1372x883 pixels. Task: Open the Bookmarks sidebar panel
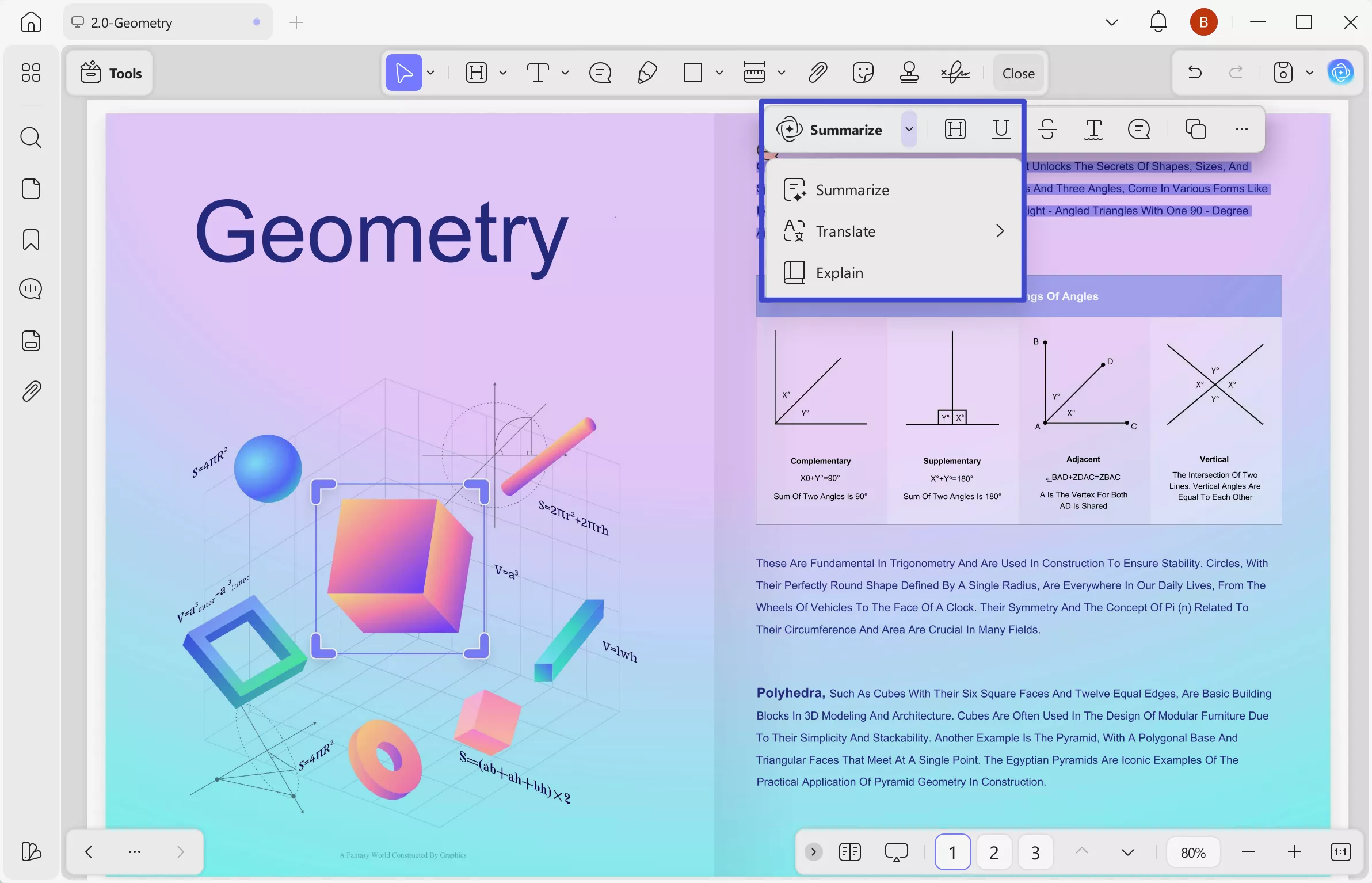31,239
